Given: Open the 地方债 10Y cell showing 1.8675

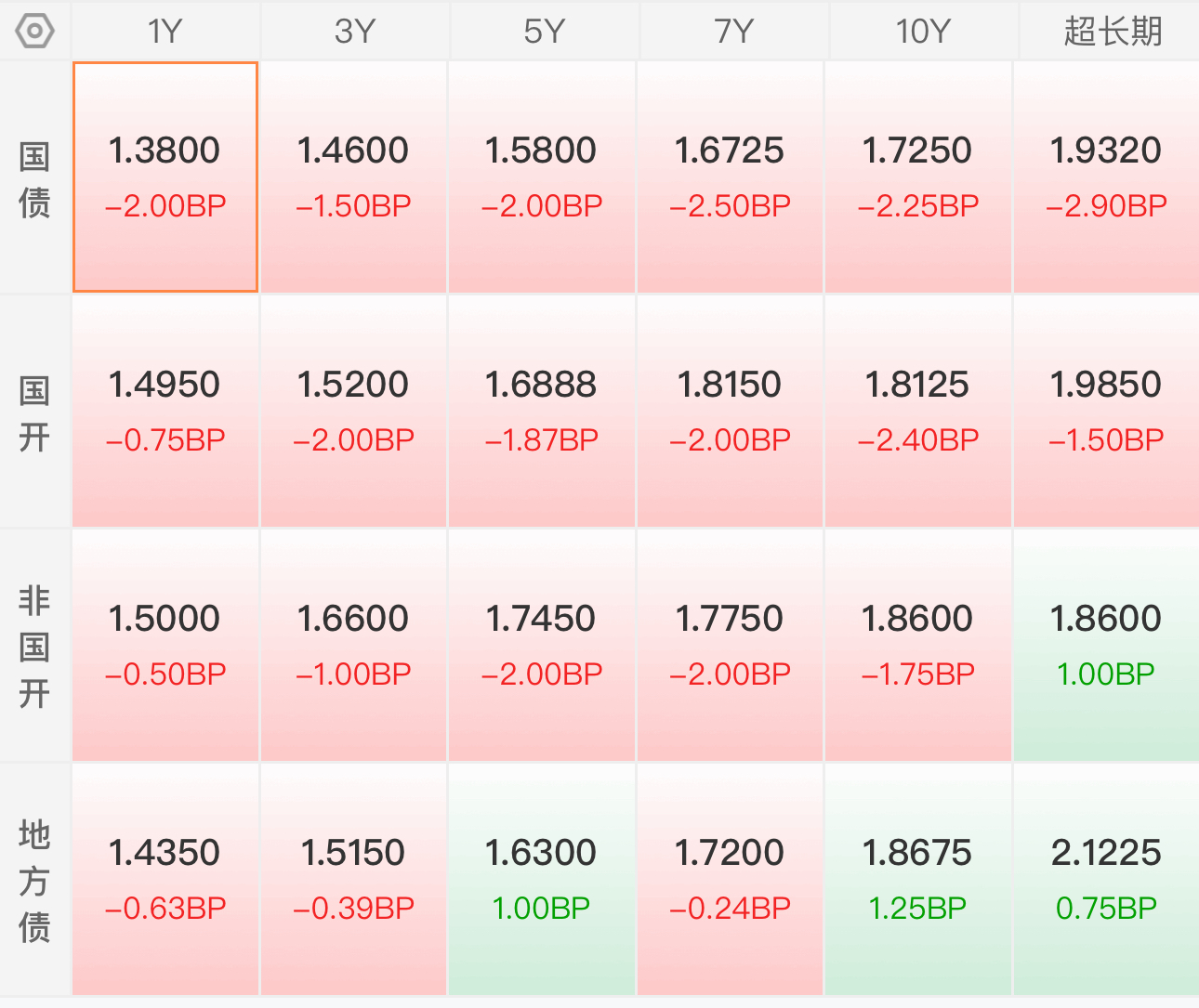Looking at the screenshot, I should pos(917,880).
